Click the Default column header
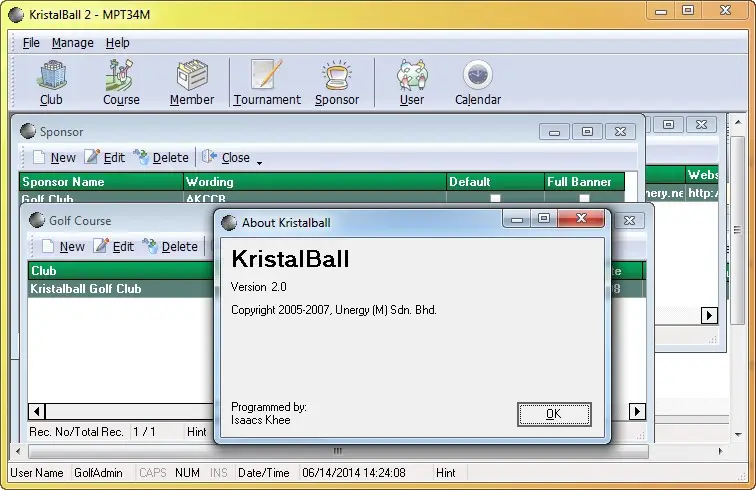756x490 pixels. [x=496, y=182]
